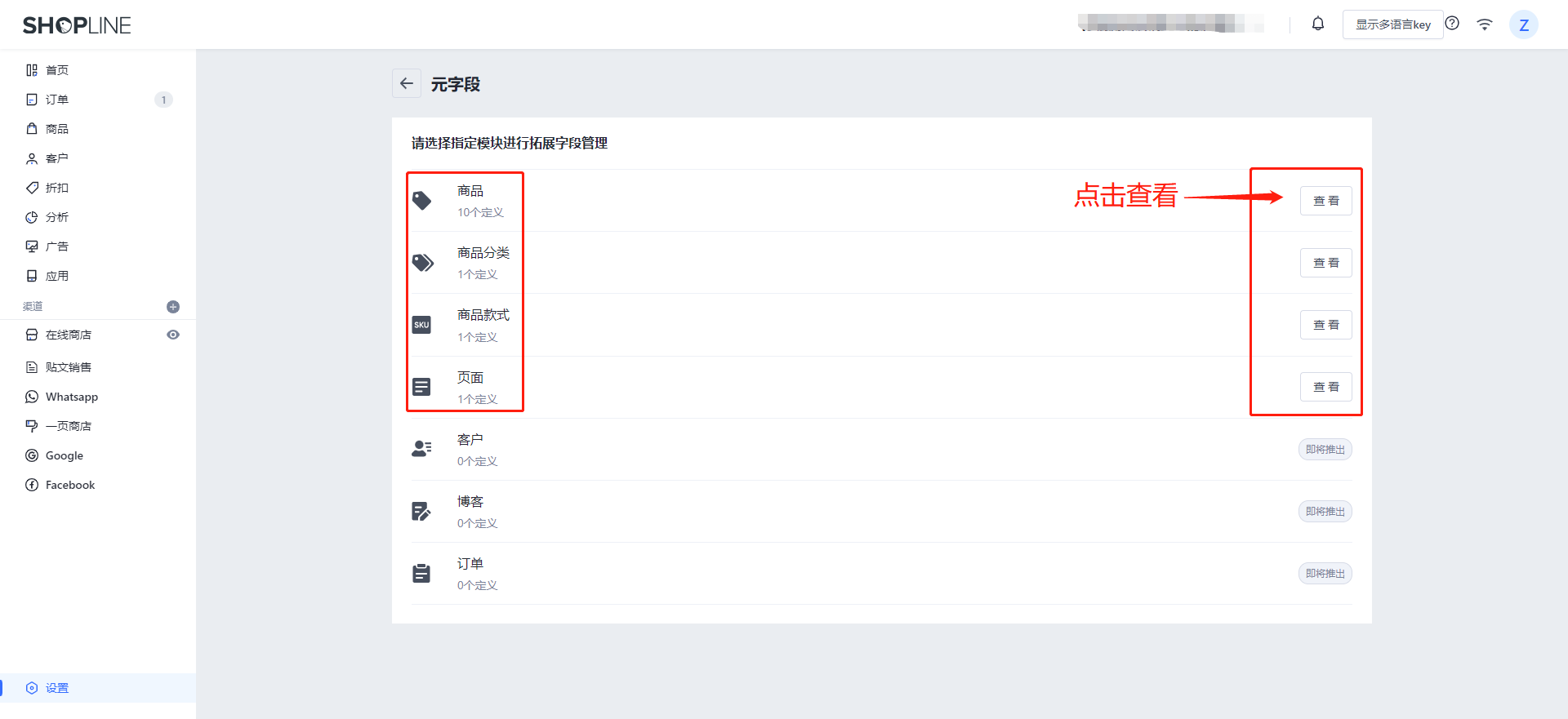Click the back arrow beside 元字段
The image size is (1568, 719).
coord(407,83)
